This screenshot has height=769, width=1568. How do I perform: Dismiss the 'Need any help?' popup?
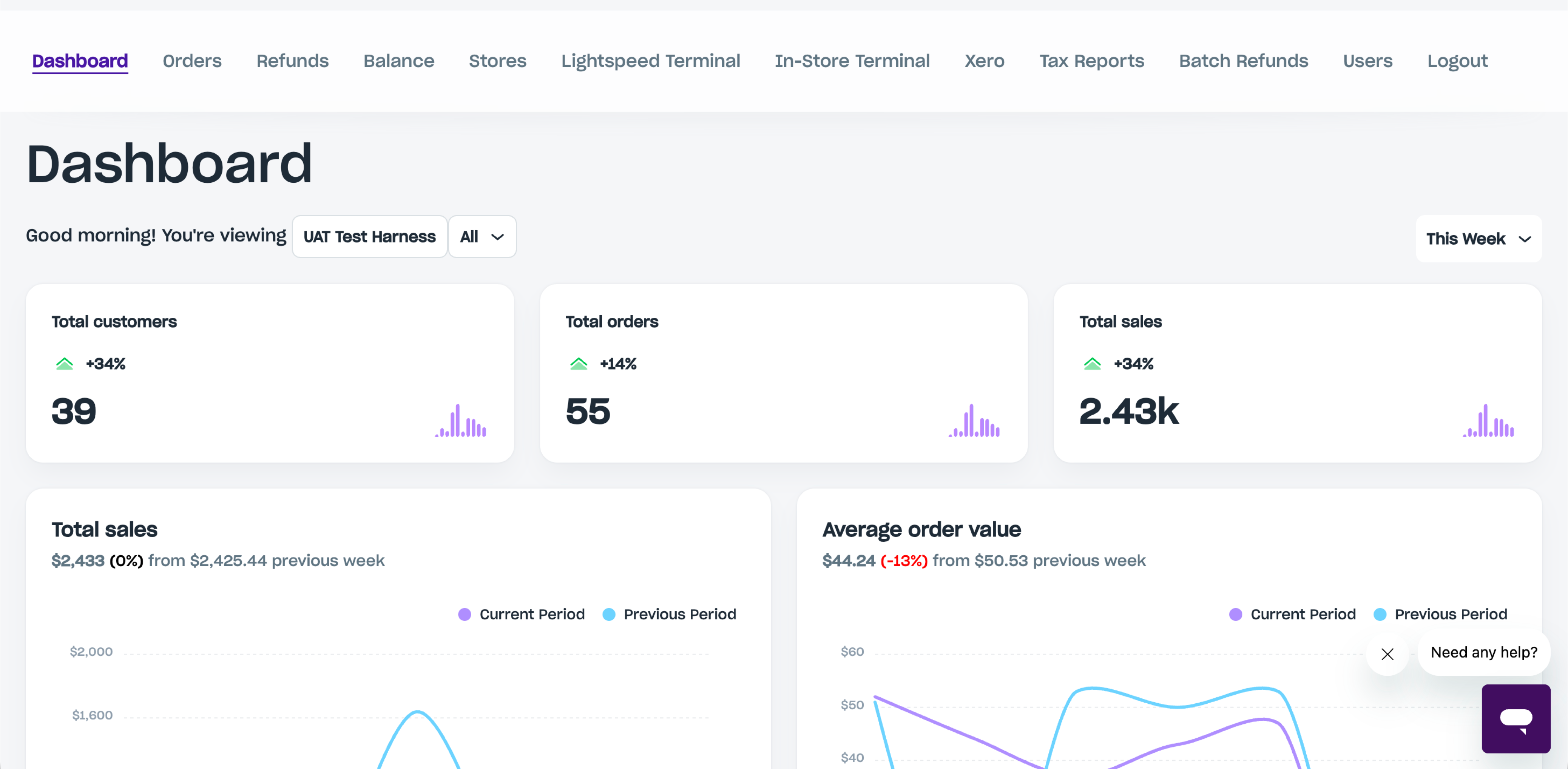pyautogui.click(x=1387, y=654)
